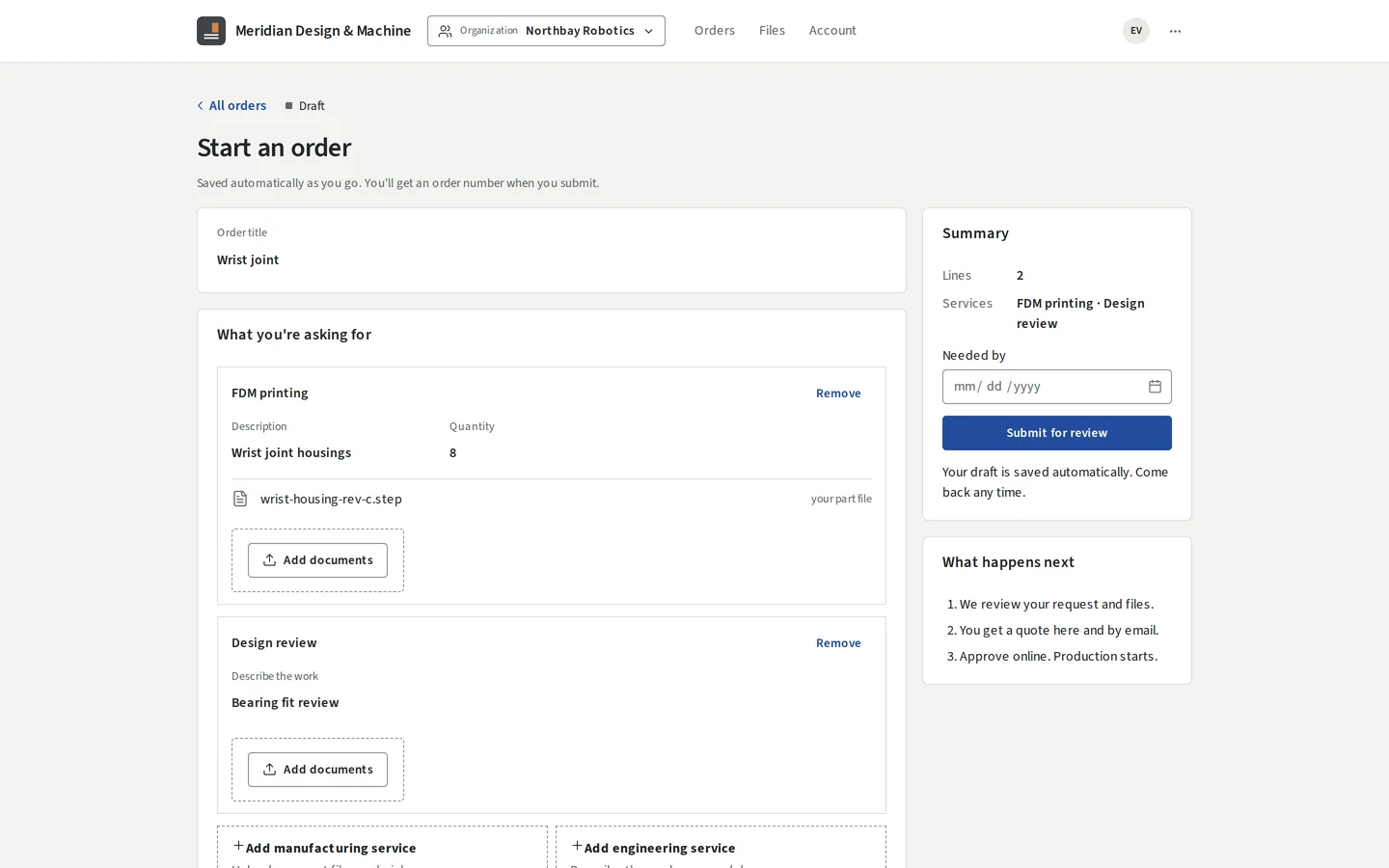The height and width of the screenshot is (868, 1389).
Task: Add engineering service
Action: [721, 847]
